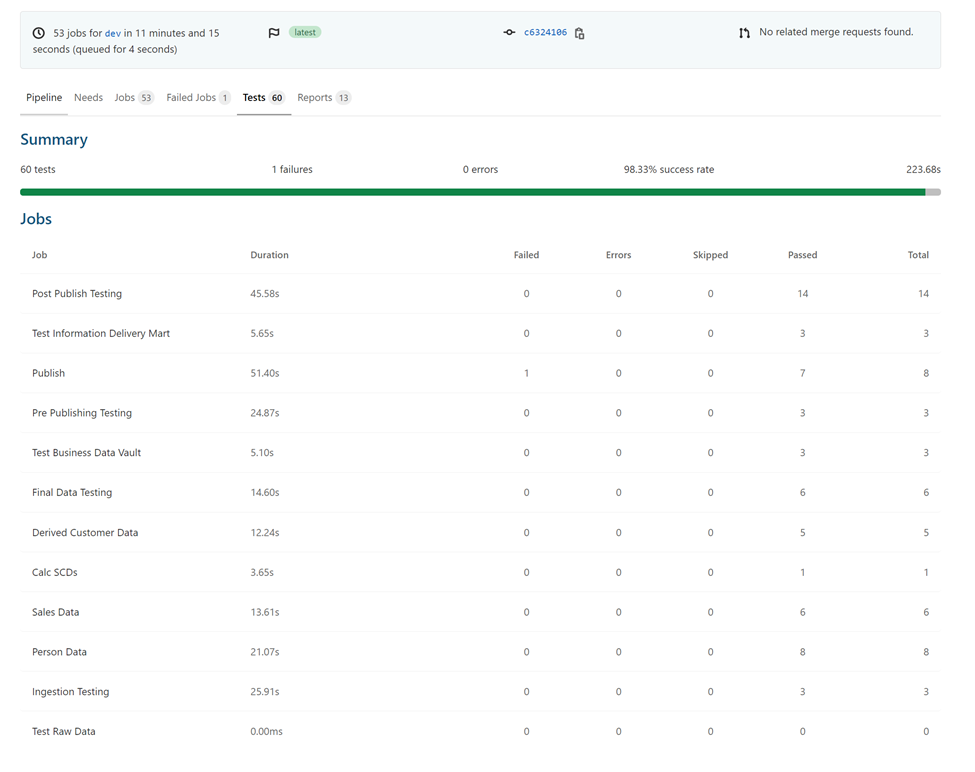Open Post Publish Testing job

(480, 293)
